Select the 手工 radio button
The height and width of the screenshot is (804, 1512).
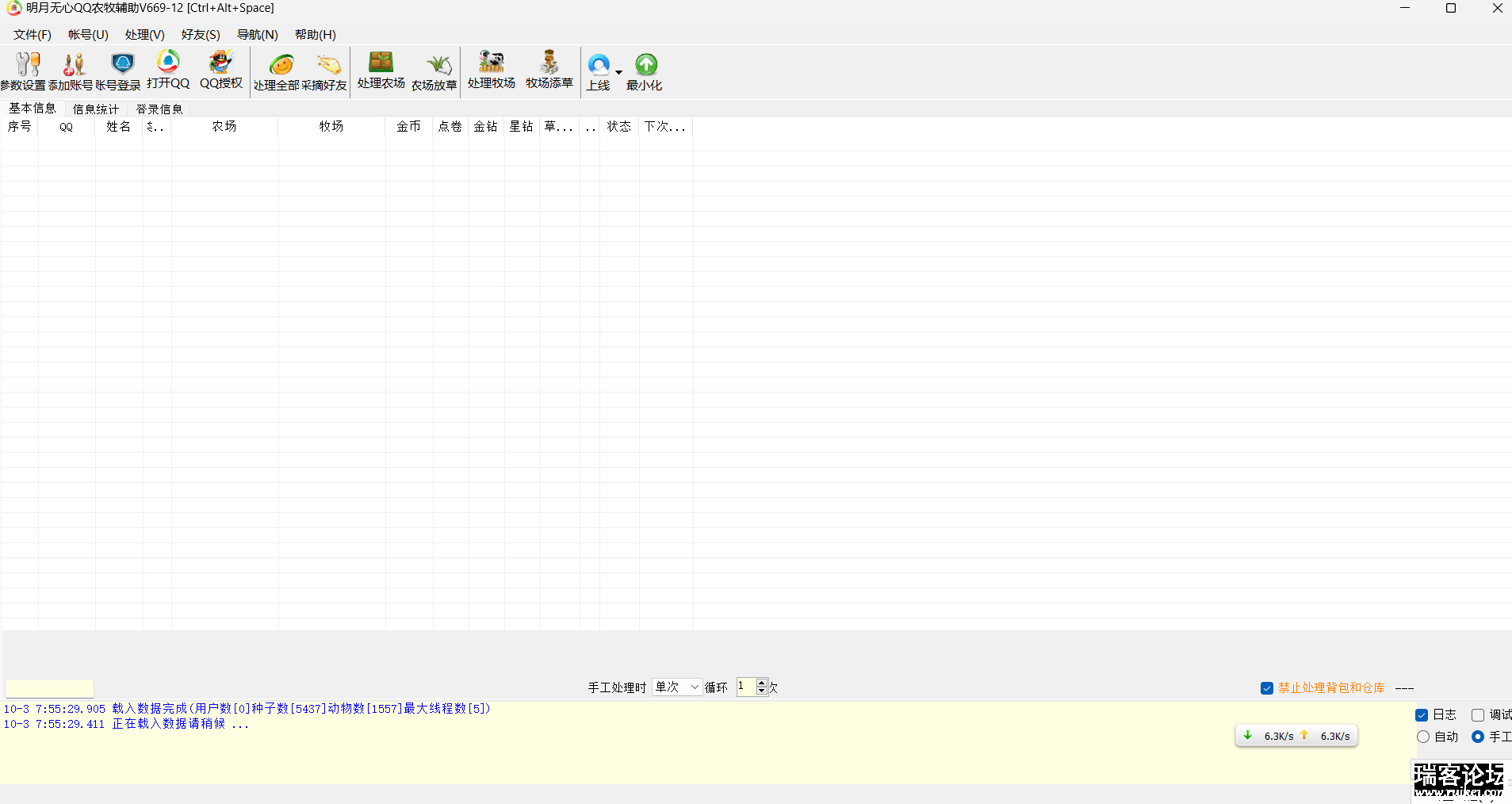click(1478, 737)
